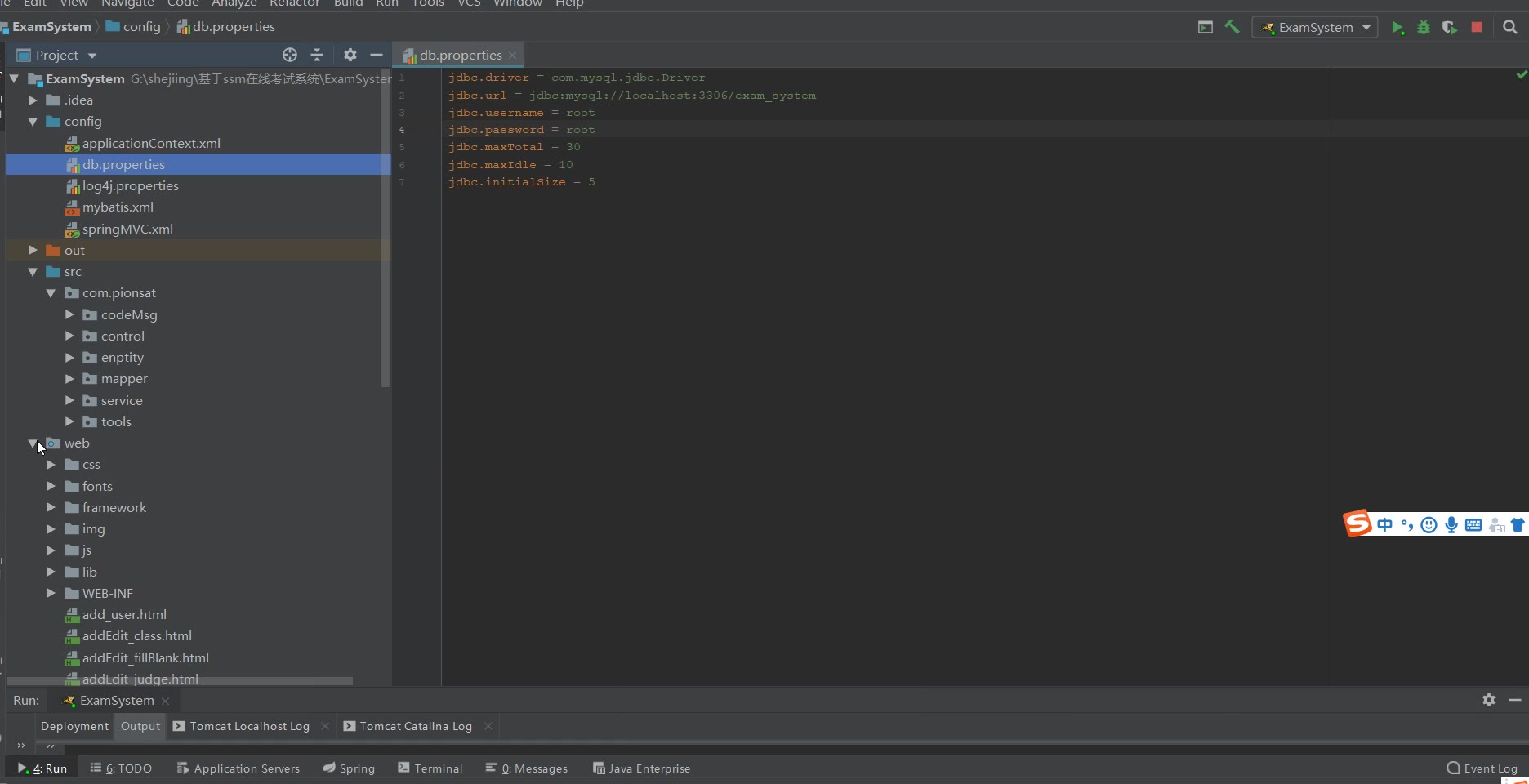The width and height of the screenshot is (1529, 784).
Task: Click Sogou microphone voice input icon
Action: pyautogui.click(x=1451, y=525)
